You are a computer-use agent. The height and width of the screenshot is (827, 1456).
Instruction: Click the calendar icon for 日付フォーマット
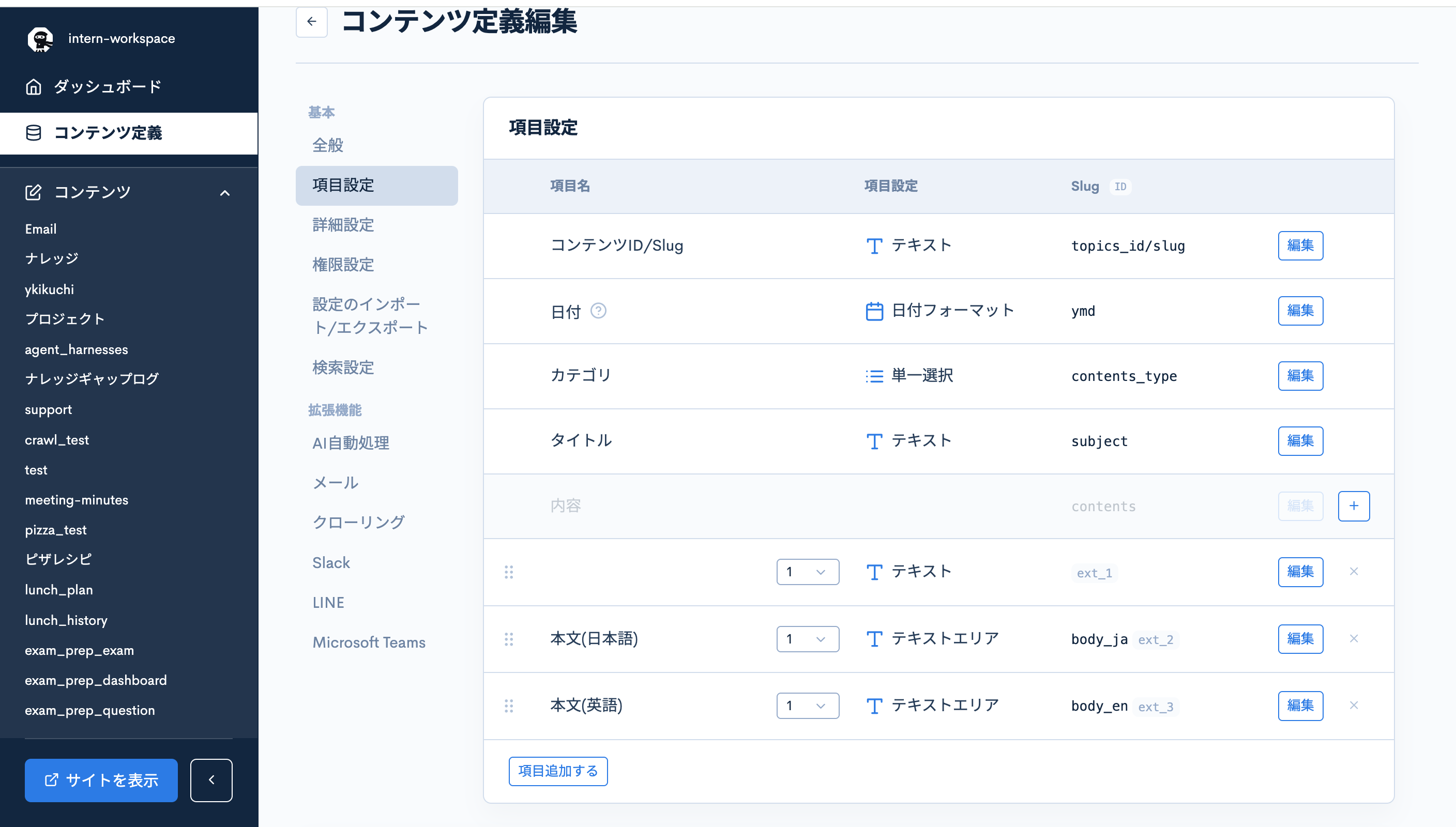(x=874, y=311)
